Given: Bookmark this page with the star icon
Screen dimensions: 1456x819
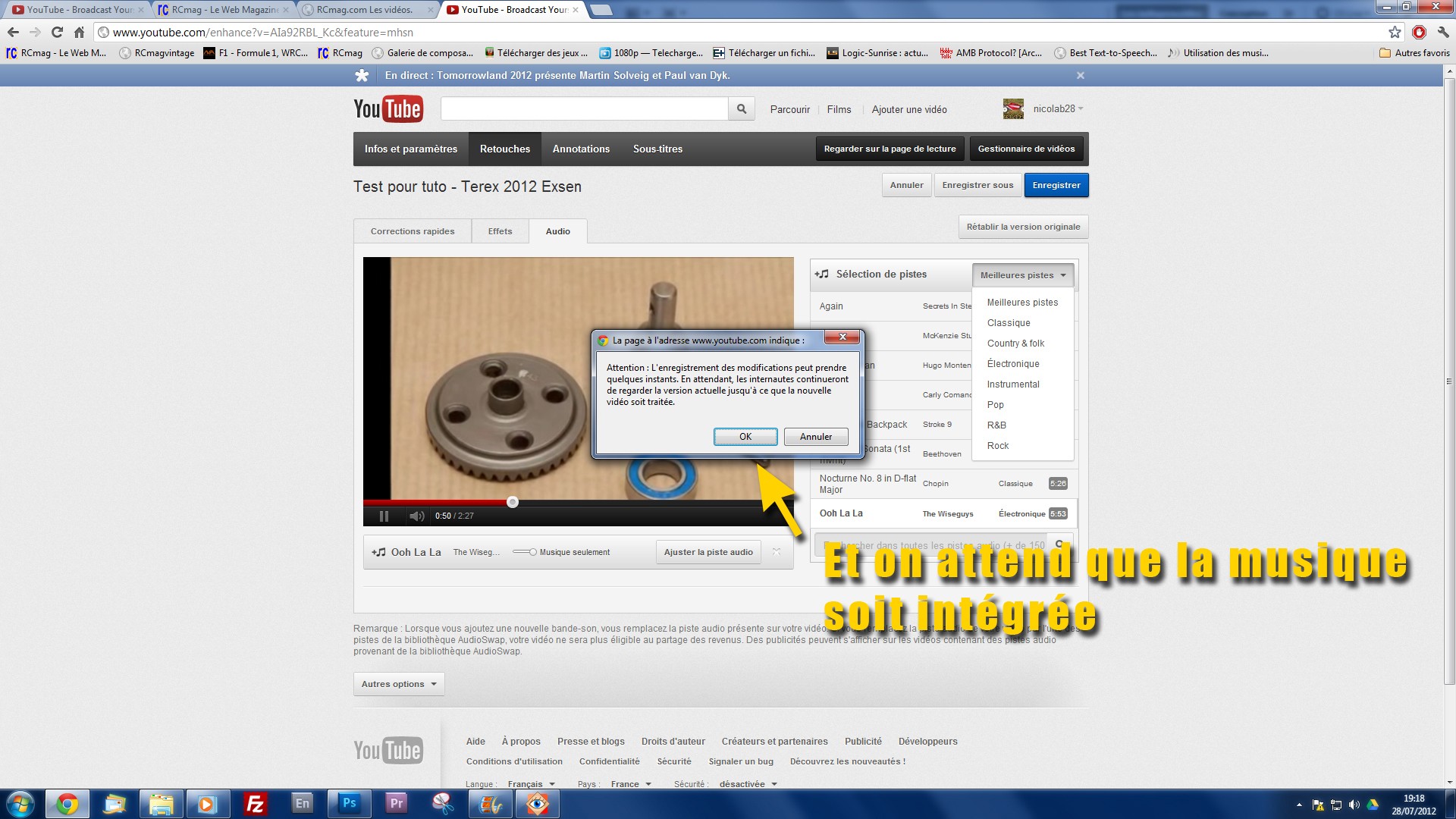Looking at the screenshot, I should coord(1395,32).
